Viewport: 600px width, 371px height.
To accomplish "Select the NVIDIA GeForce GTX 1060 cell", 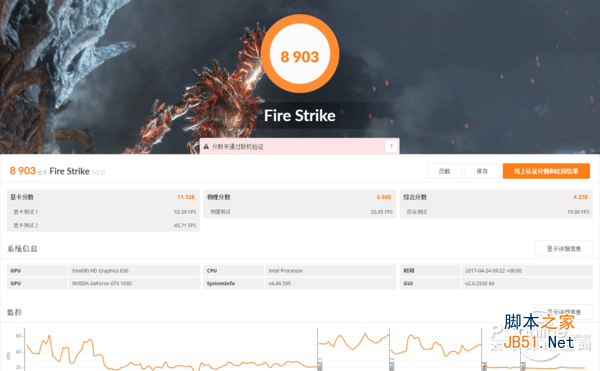I will point(134,283).
